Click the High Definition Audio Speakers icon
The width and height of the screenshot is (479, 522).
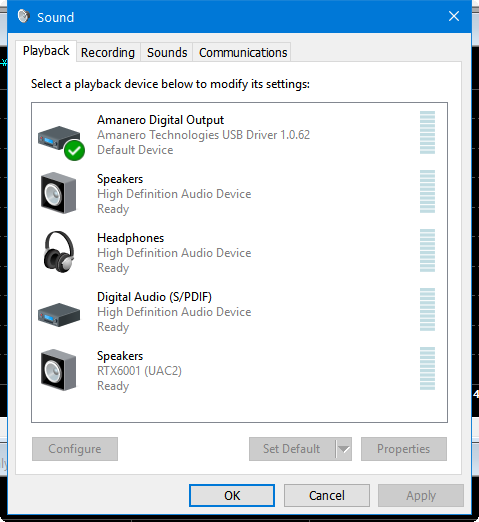point(58,193)
